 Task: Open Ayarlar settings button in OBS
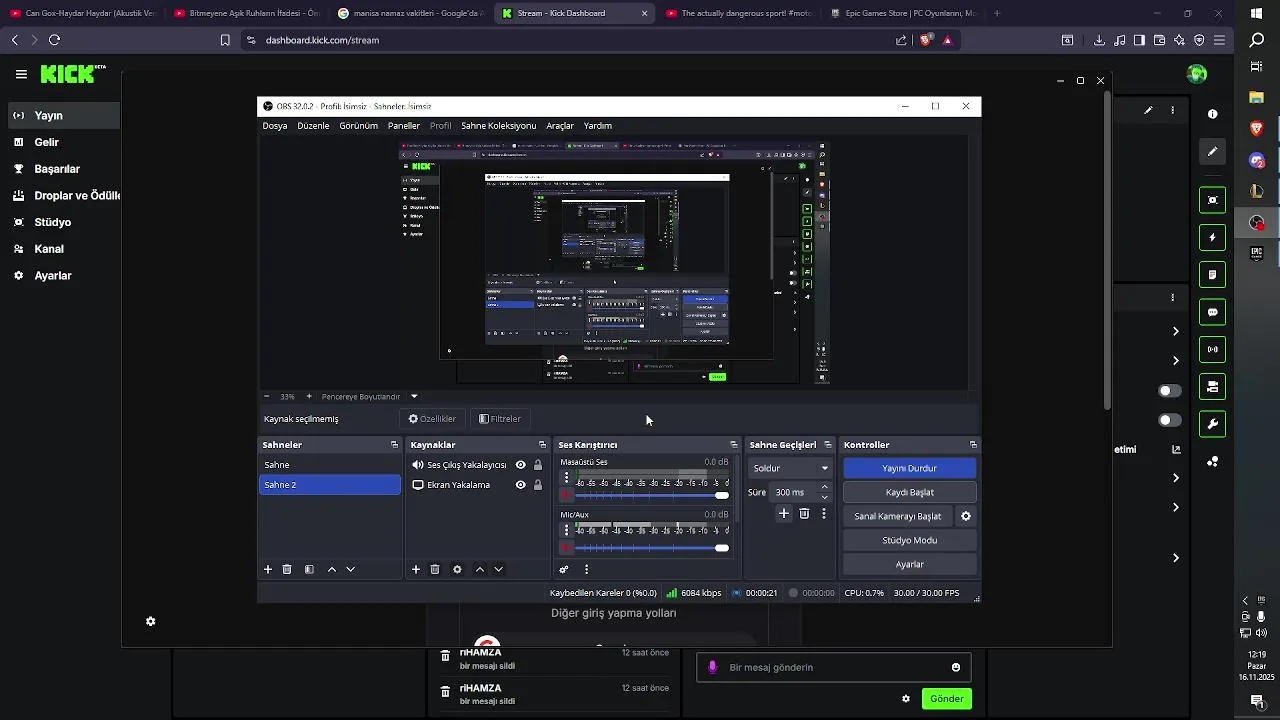909,564
